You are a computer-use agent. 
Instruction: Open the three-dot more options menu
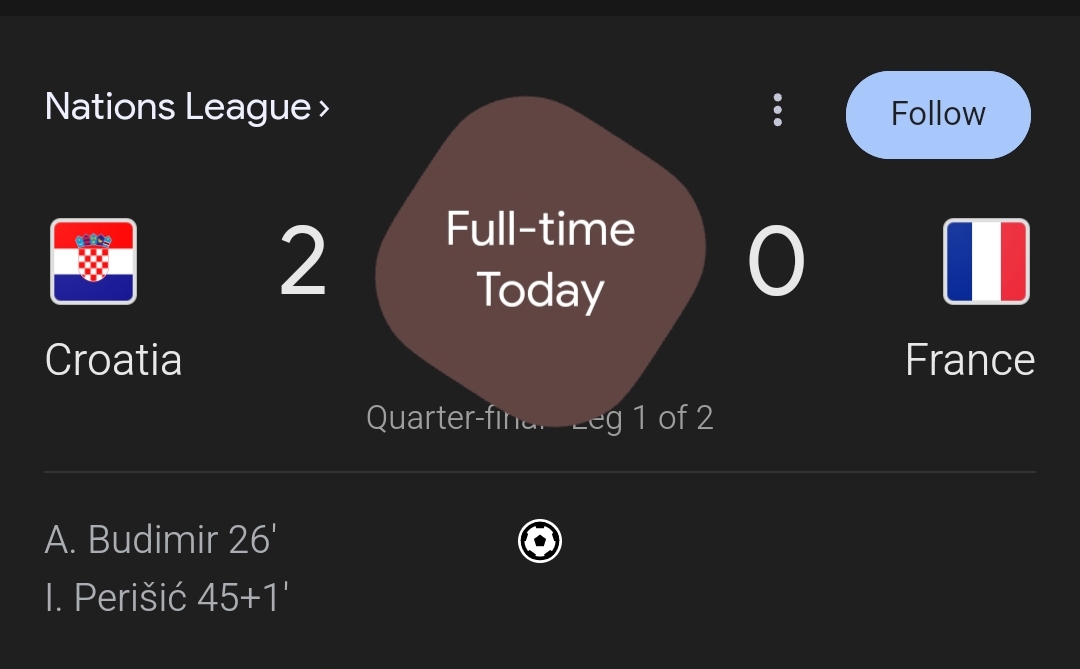(x=777, y=110)
